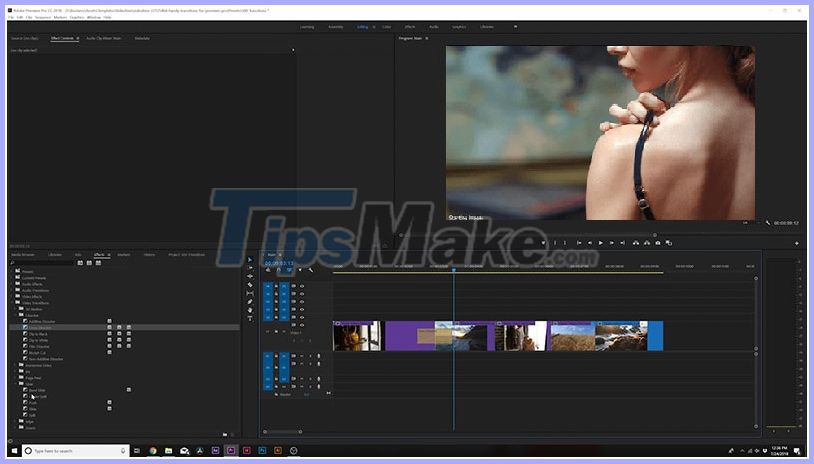Click Add Marker in Program Monitor
Screen dimensions: 814x464
[x=544, y=243]
